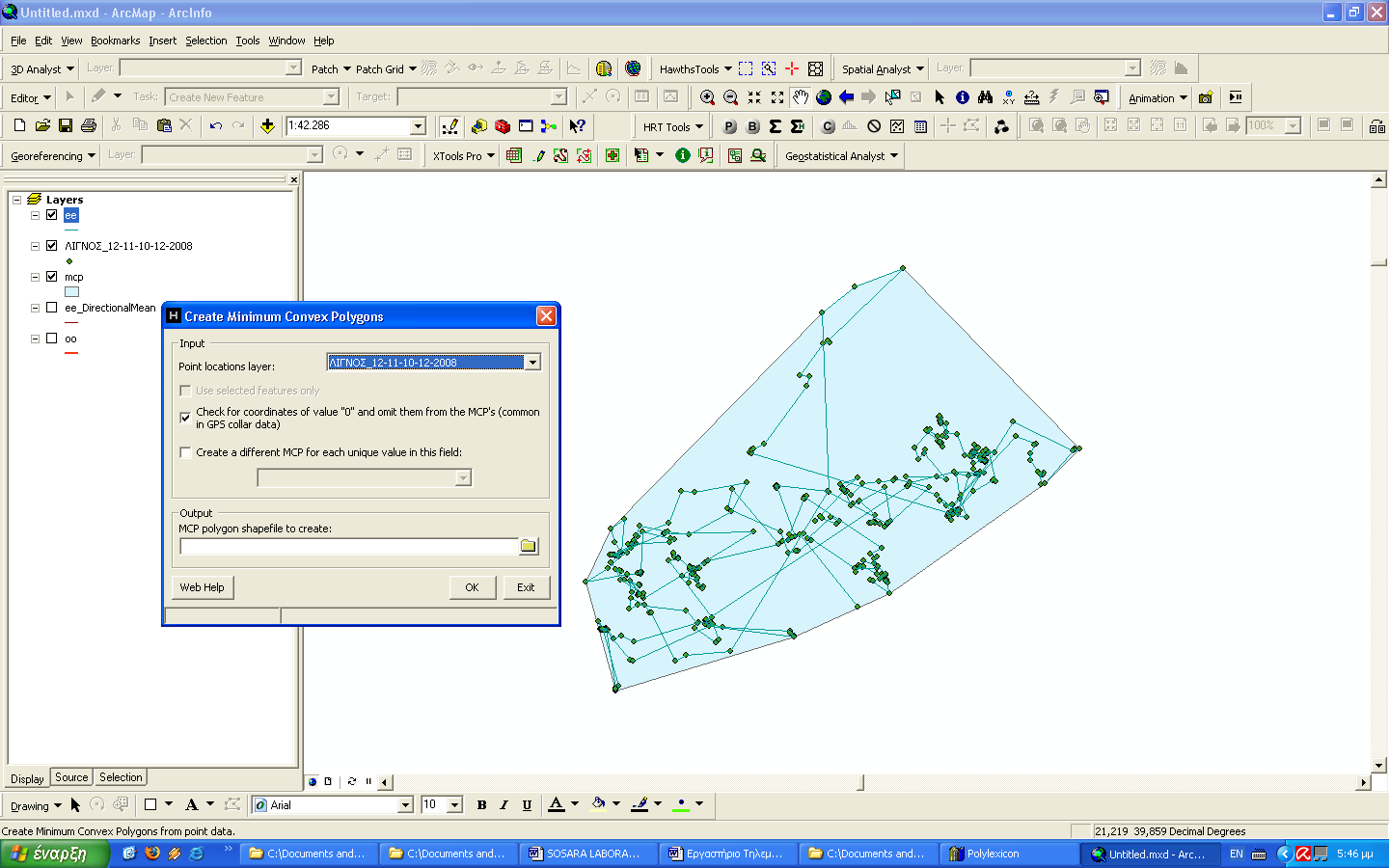The height and width of the screenshot is (868, 1389).
Task: Open the Geostatistical Analyst dropdown
Action: click(841, 155)
